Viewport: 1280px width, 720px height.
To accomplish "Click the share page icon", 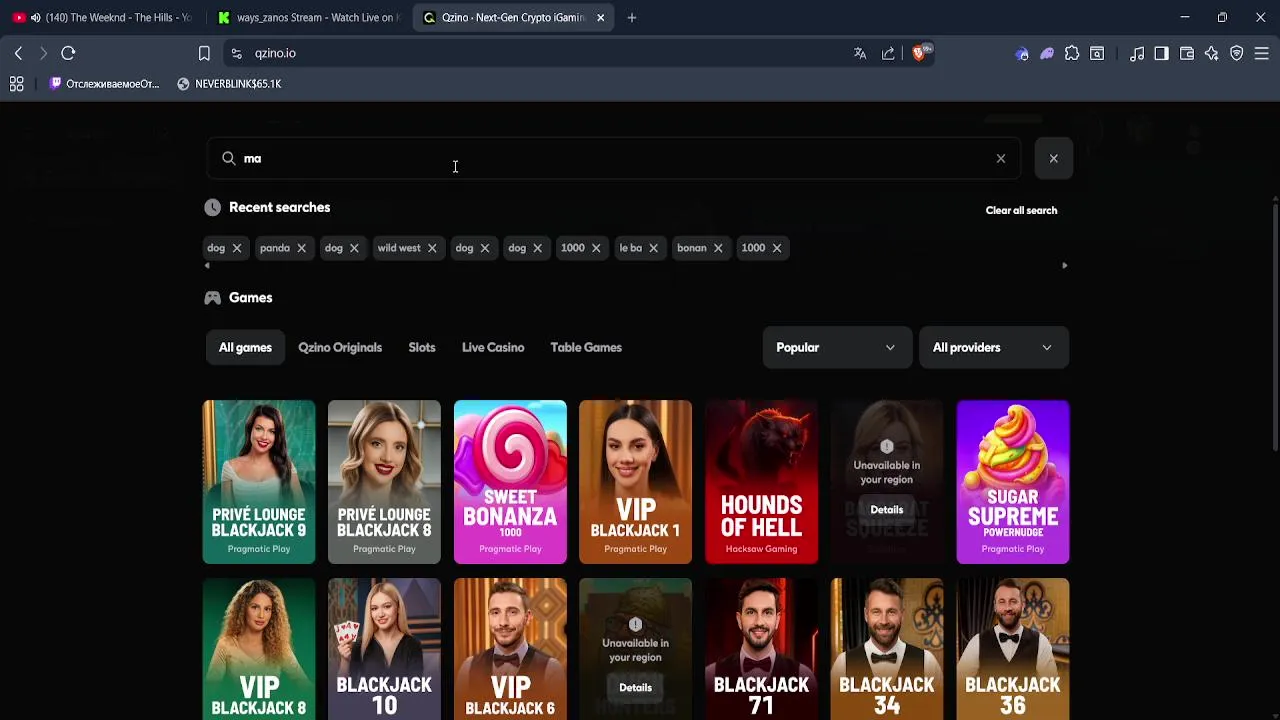I will [x=888, y=53].
